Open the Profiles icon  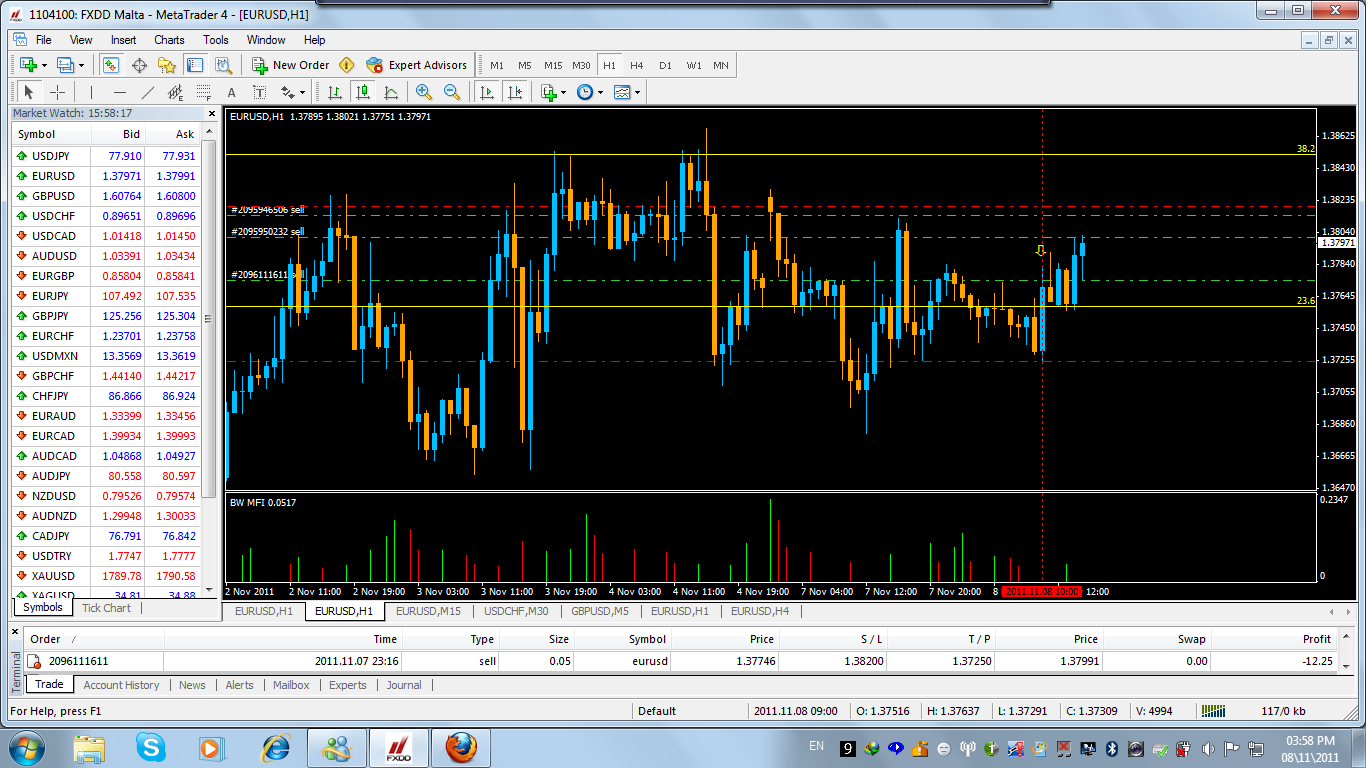65,65
